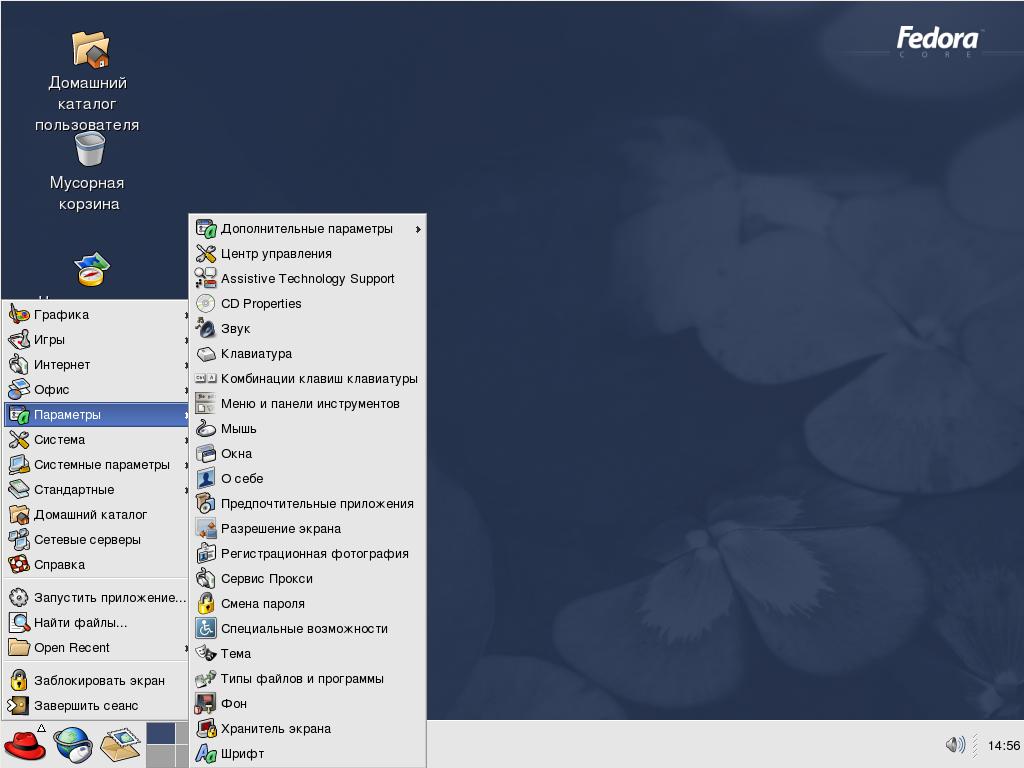Click the Центр управления tools icon

point(206,253)
